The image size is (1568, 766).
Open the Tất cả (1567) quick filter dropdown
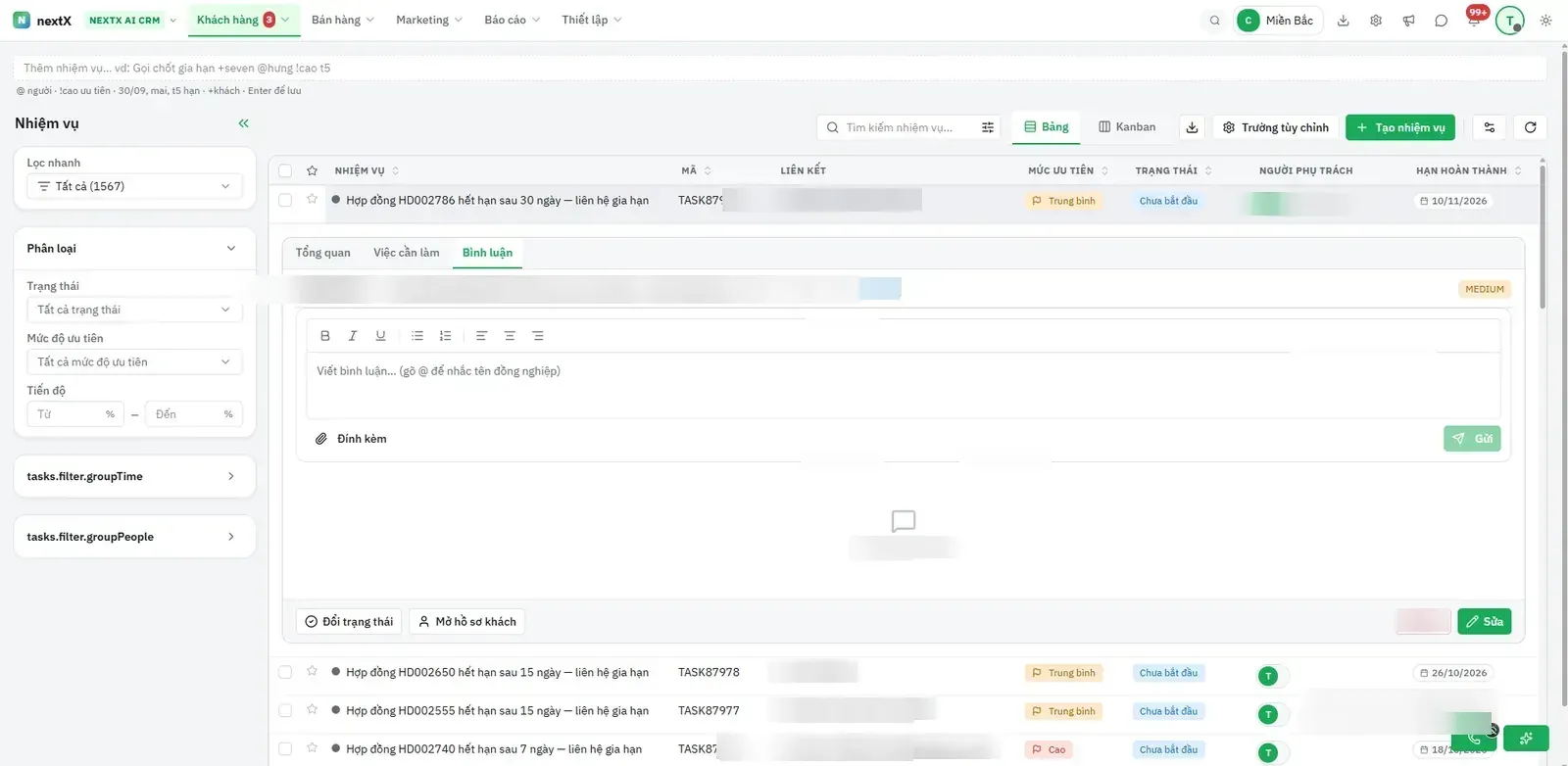coord(134,186)
